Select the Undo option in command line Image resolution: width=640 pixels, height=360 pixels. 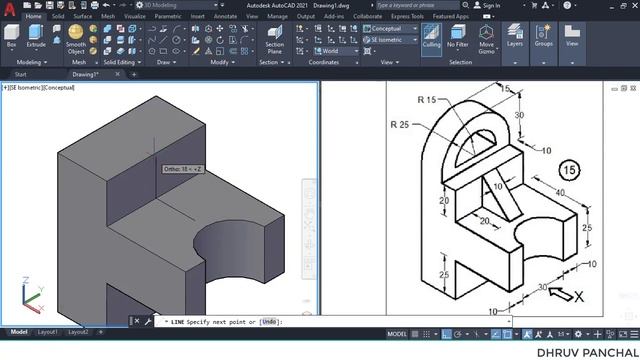point(269,322)
